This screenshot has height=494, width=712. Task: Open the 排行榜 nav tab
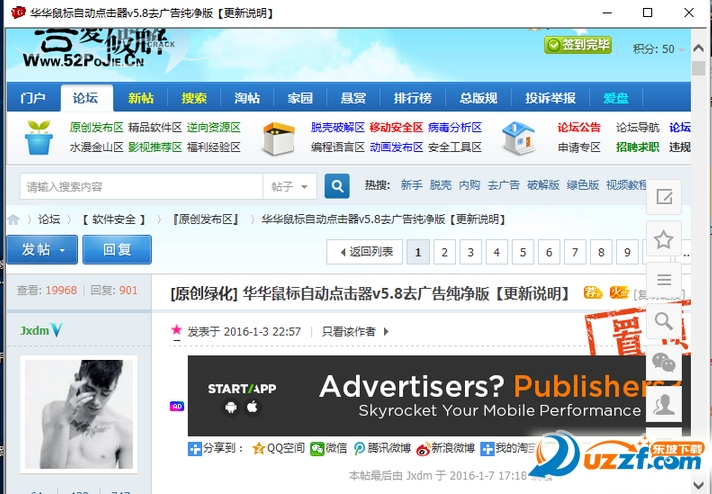point(412,98)
